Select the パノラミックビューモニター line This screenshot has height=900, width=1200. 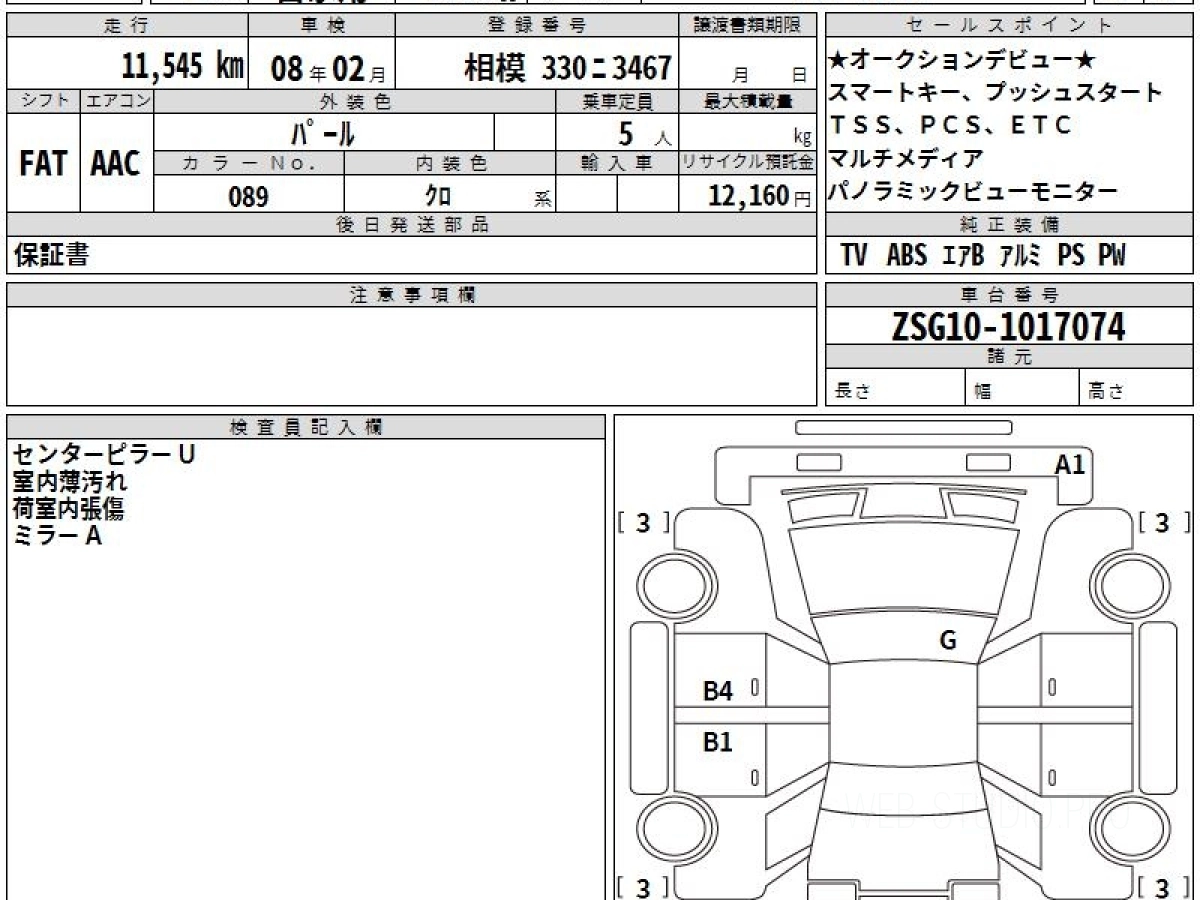pyautogui.click(x=974, y=191)
